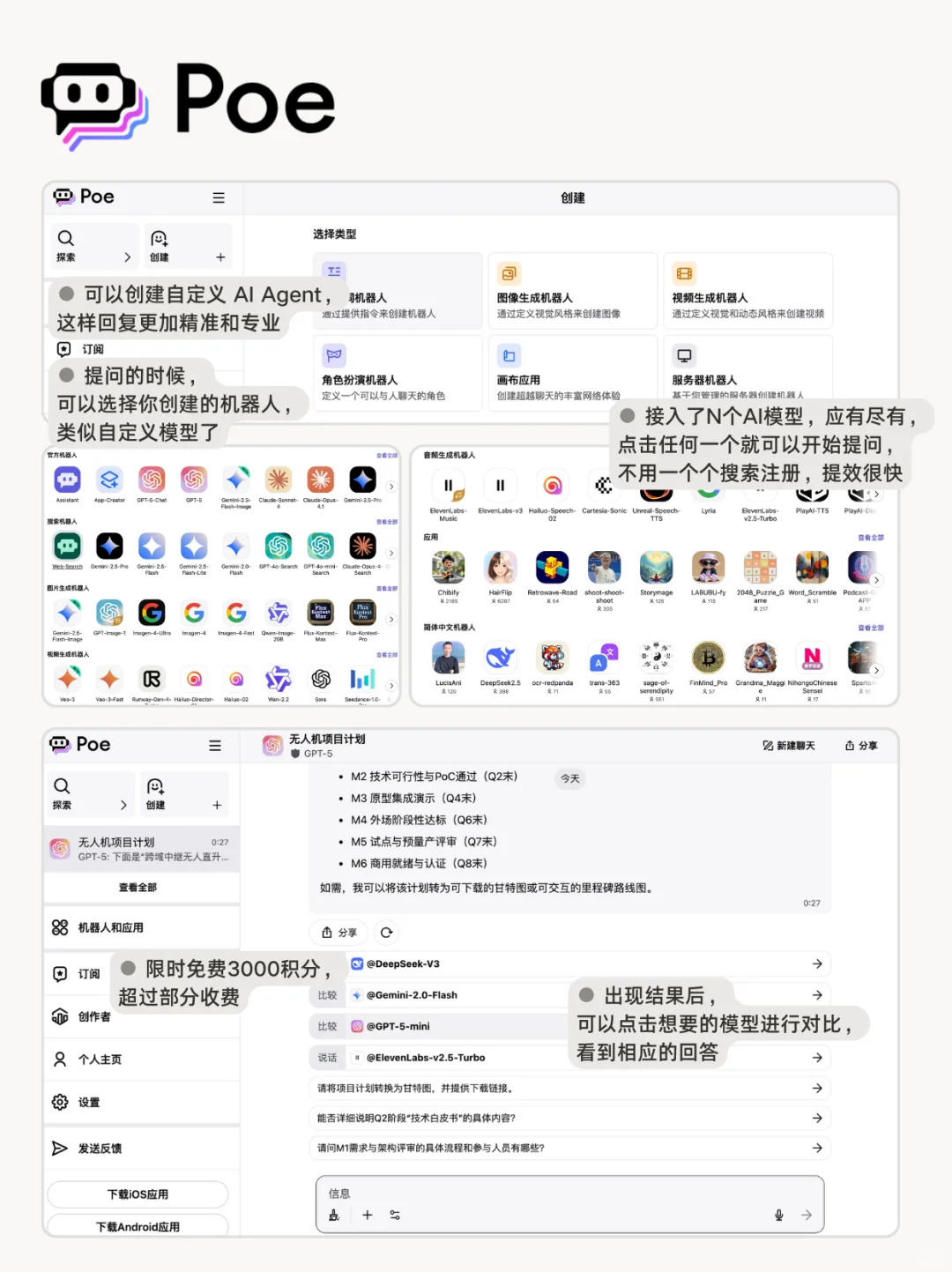Screen dimensions: 952x1272
Task: Select the Sora video generation bot
Action: click(x=320, y=678)
